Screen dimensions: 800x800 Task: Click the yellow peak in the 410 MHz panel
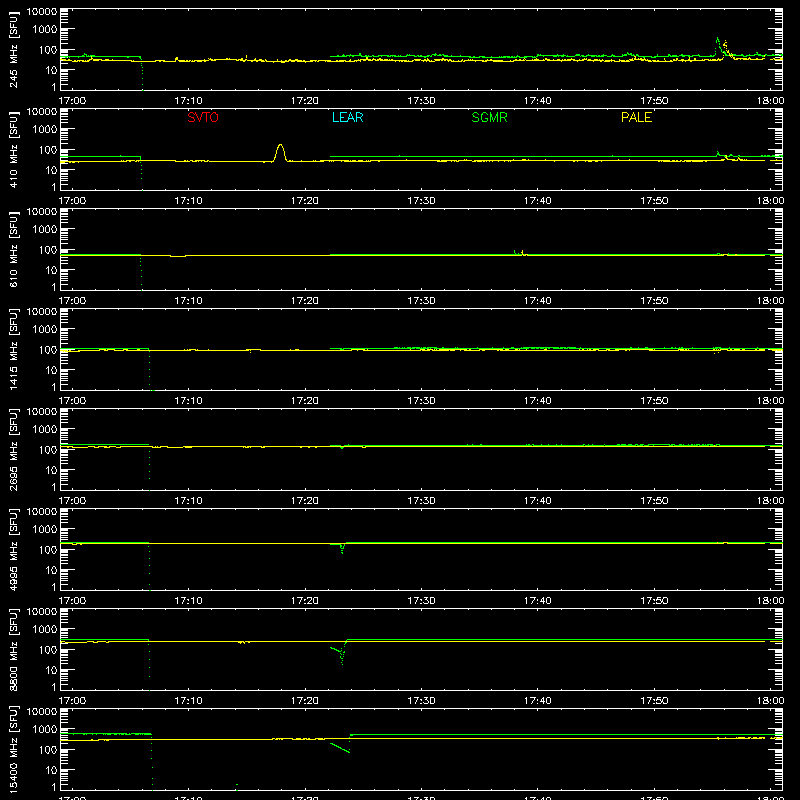(280, 153)
